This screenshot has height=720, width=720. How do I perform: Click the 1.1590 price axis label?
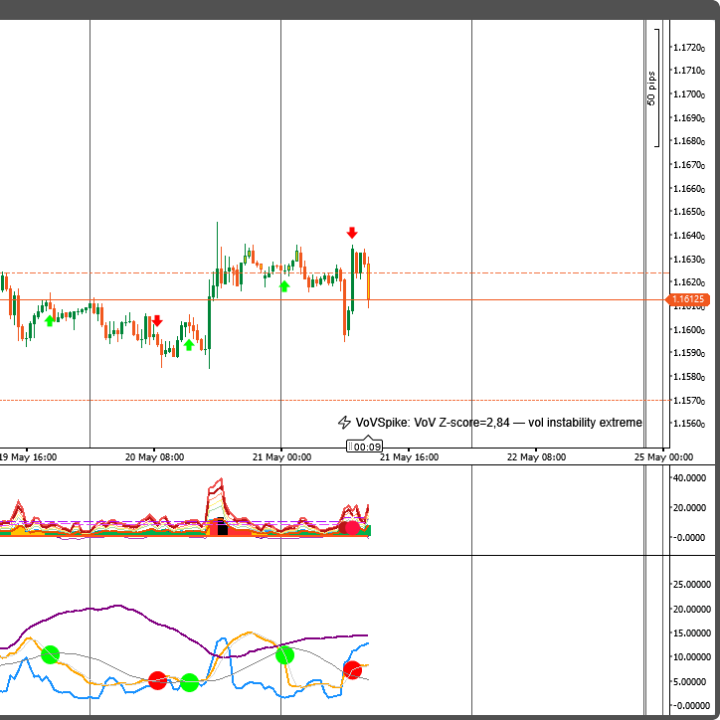point(689,353)
